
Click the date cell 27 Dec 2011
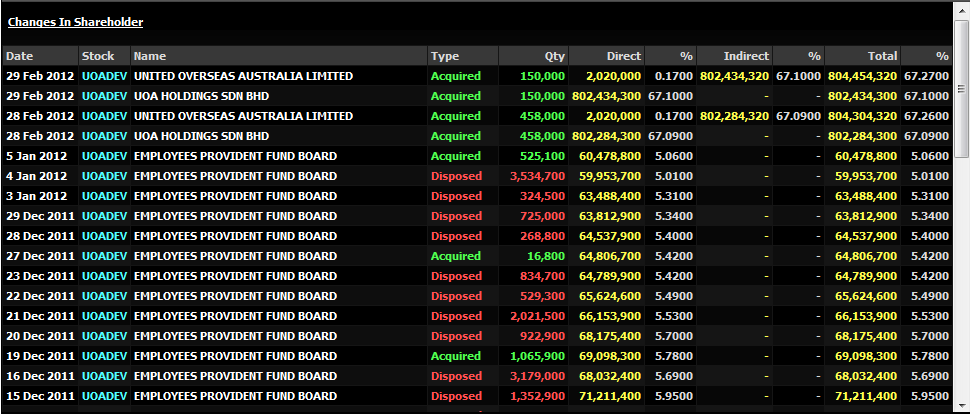point(40,256)
